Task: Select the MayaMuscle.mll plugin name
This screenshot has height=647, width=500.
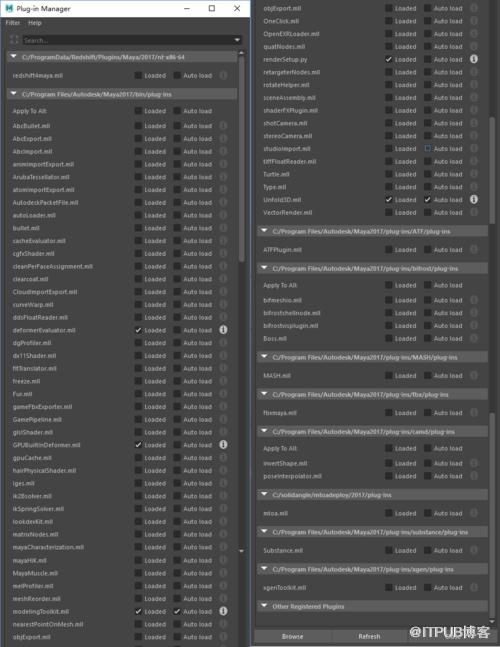Action: tap(35, 573)
